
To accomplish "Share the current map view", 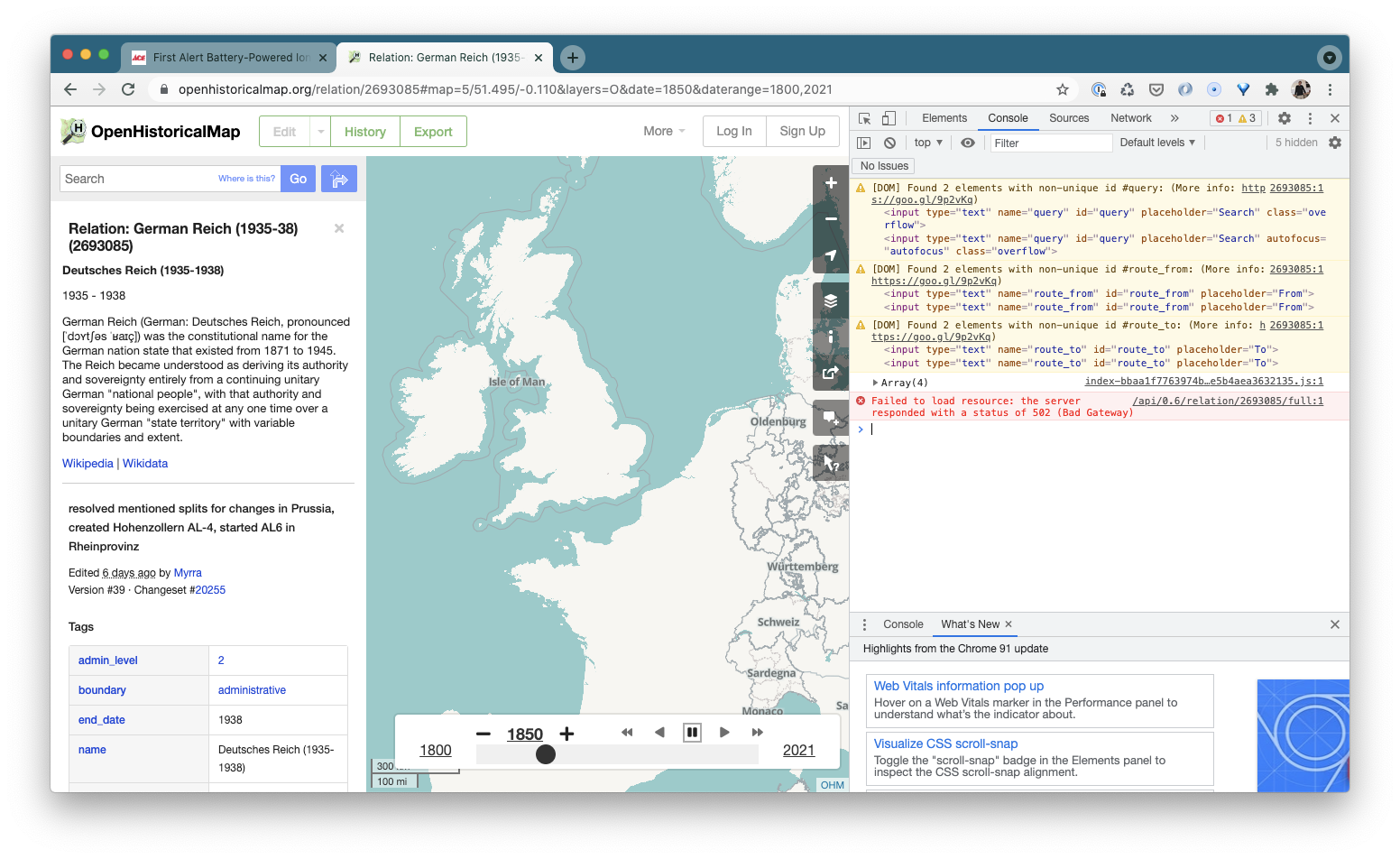I will (x=830, y=373).
